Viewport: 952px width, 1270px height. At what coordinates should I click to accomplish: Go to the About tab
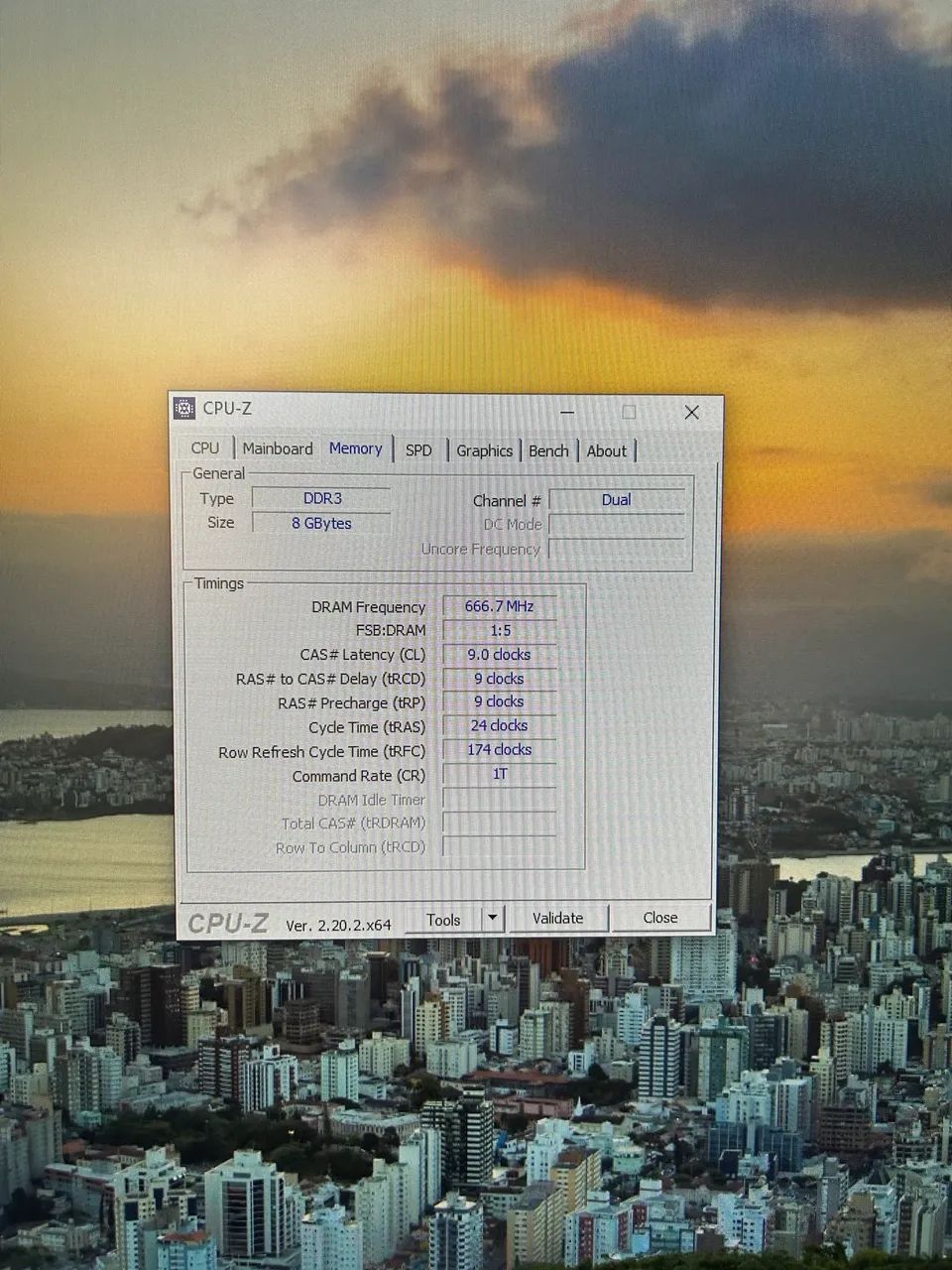point(607,450)
